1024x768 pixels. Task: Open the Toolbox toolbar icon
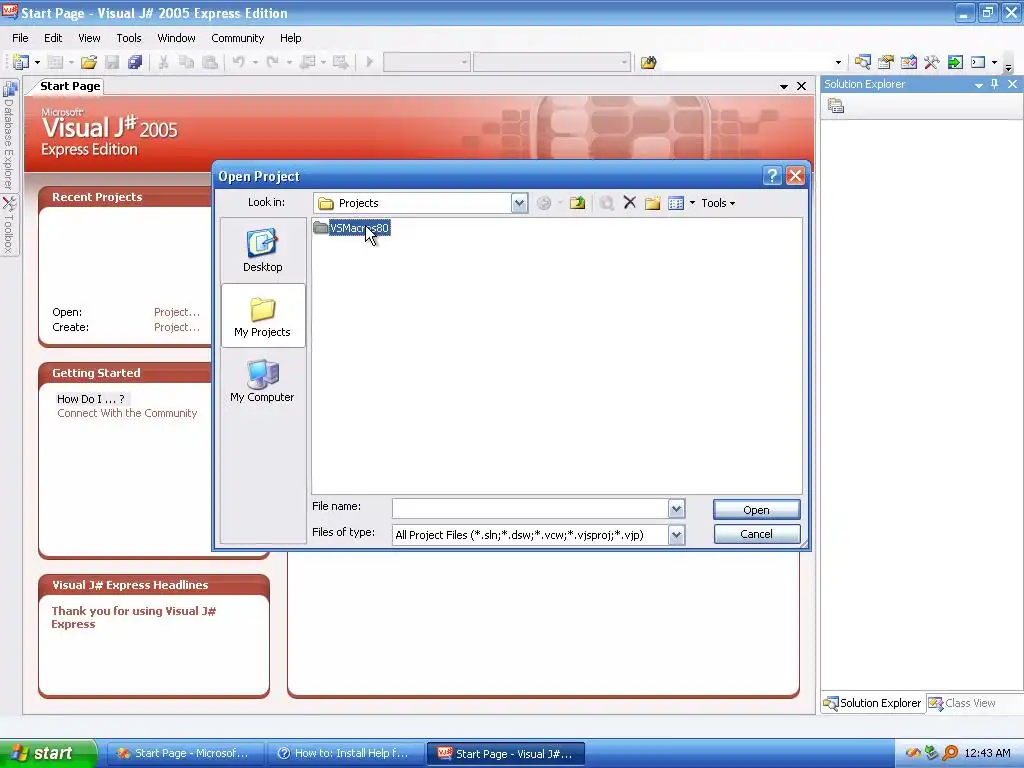932,62
